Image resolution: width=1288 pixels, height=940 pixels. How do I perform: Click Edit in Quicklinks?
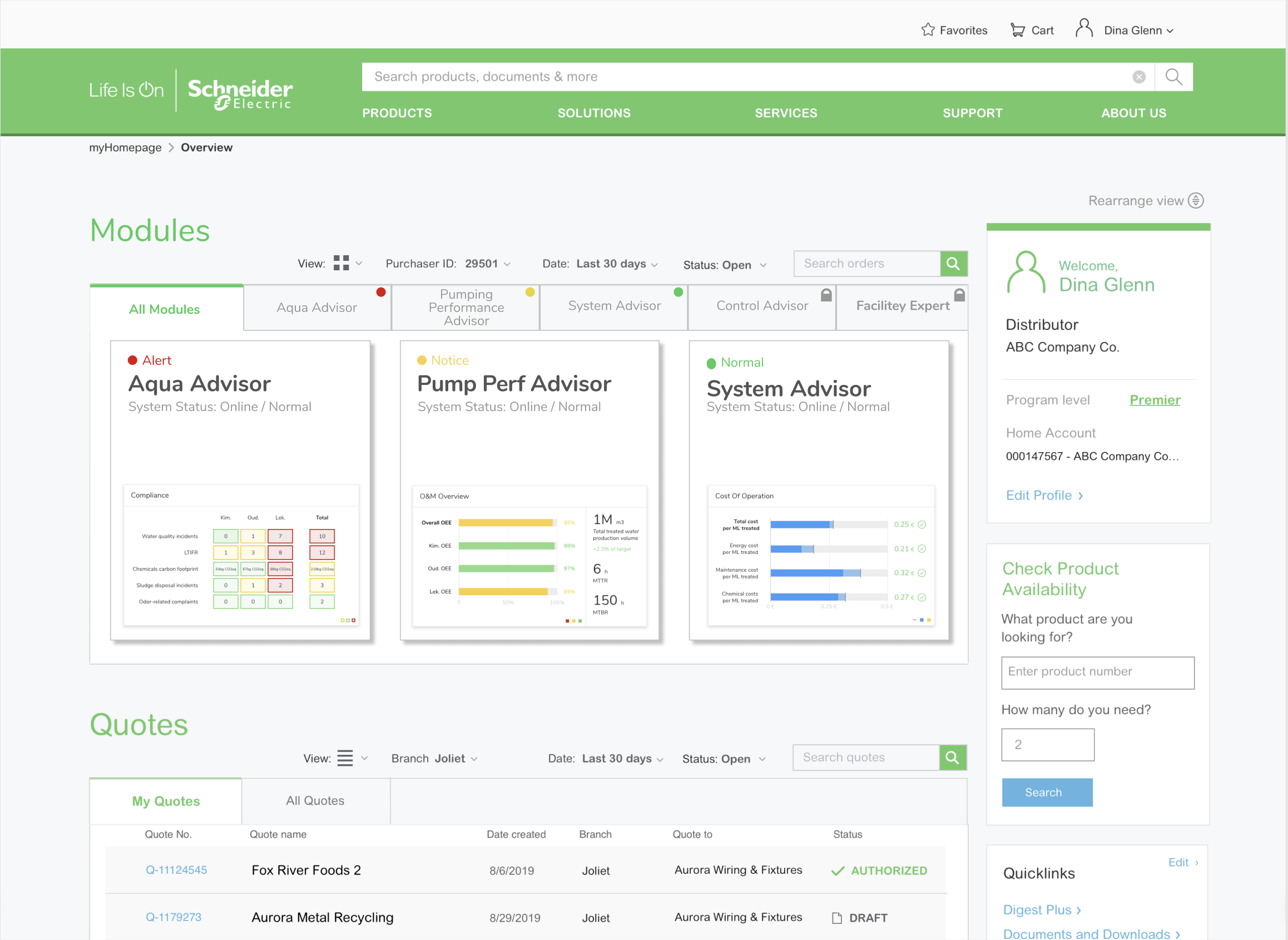click(1182, 863)
